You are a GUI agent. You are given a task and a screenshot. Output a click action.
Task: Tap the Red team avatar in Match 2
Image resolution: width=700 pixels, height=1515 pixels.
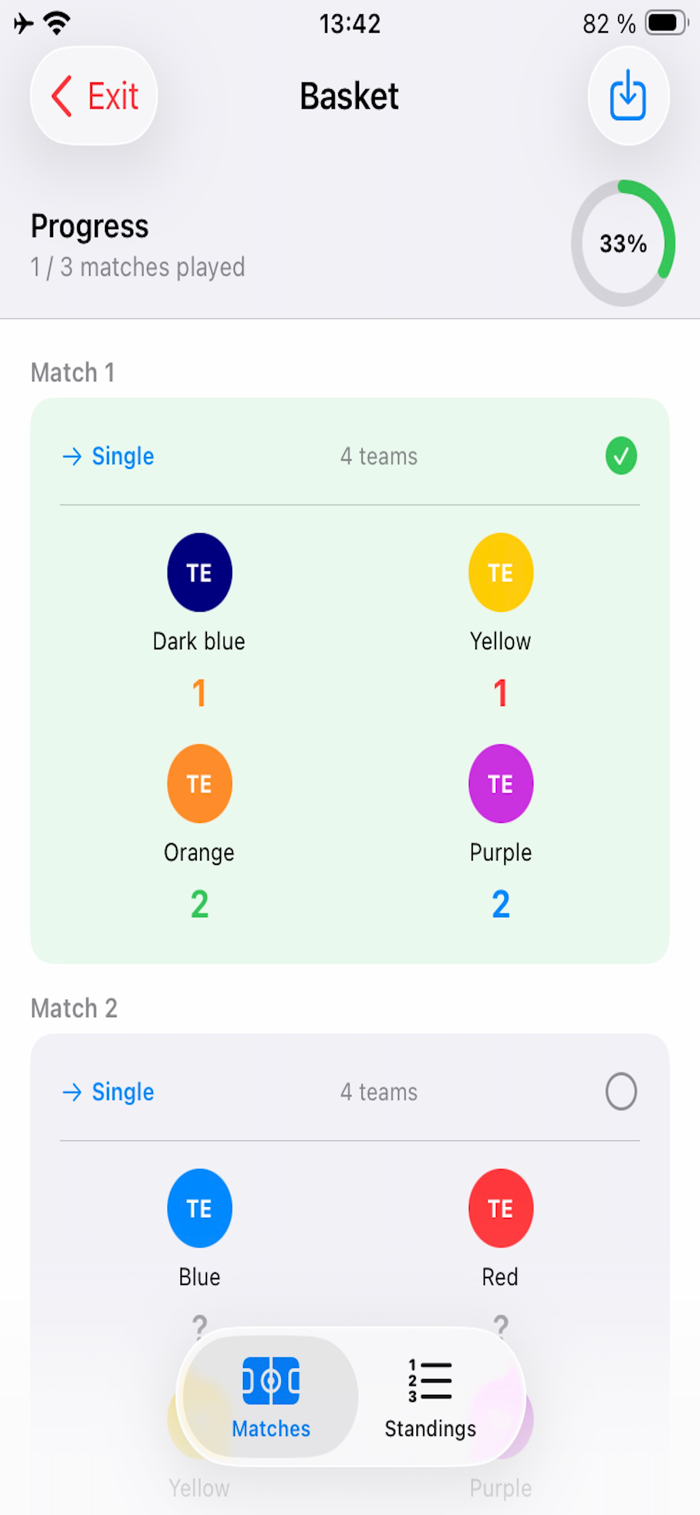click(x=501, y=1208)
